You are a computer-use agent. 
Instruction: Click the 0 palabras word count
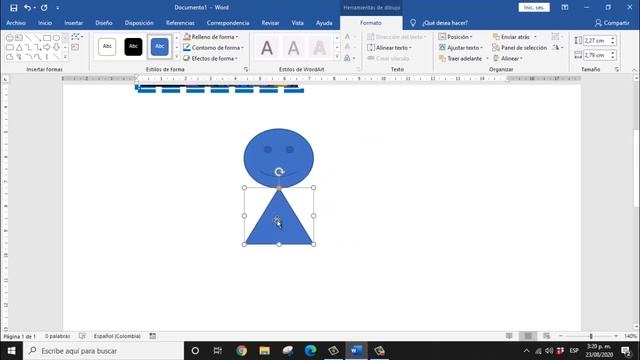click(58, 336)
